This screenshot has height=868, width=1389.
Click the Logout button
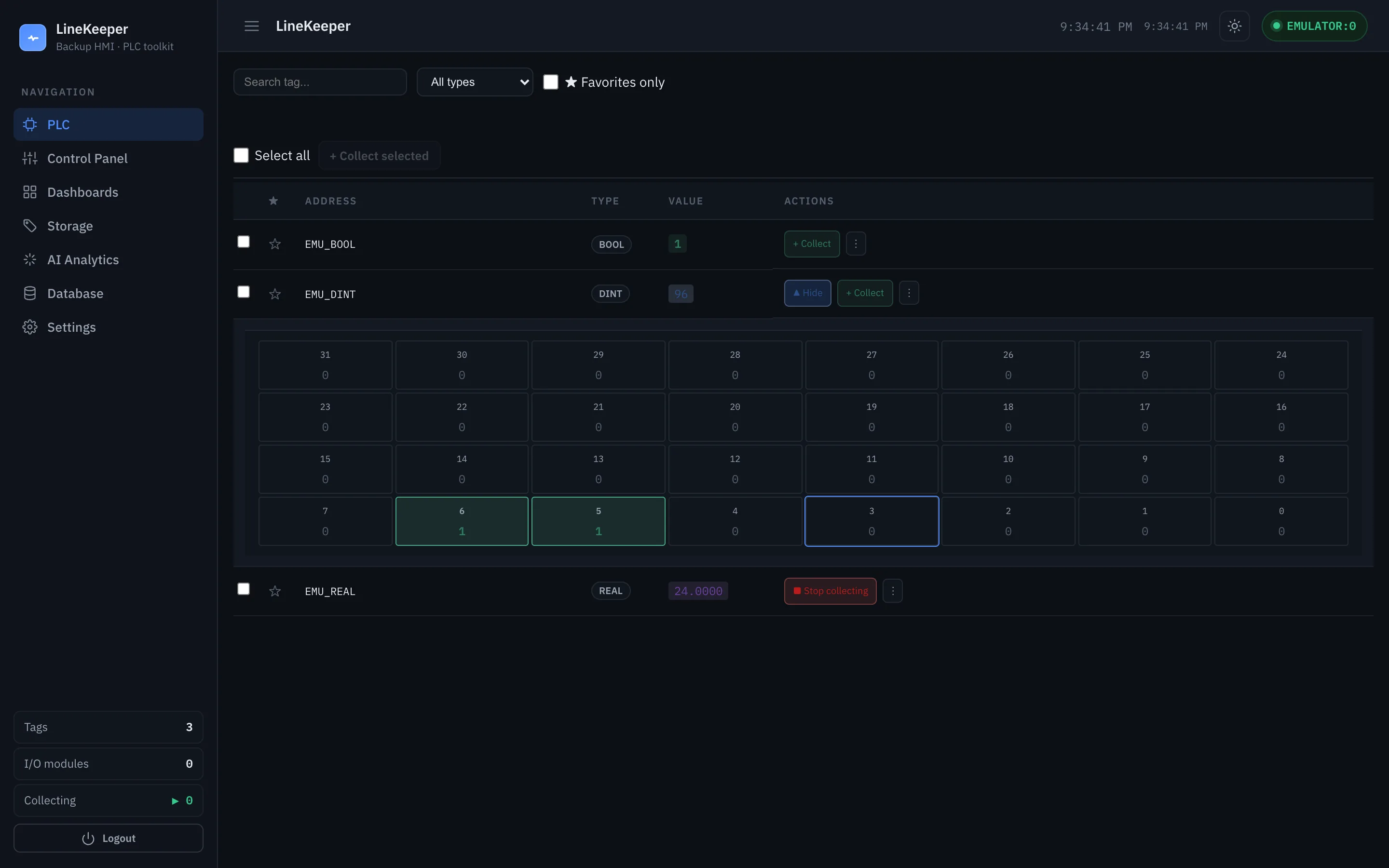point(109,838)
